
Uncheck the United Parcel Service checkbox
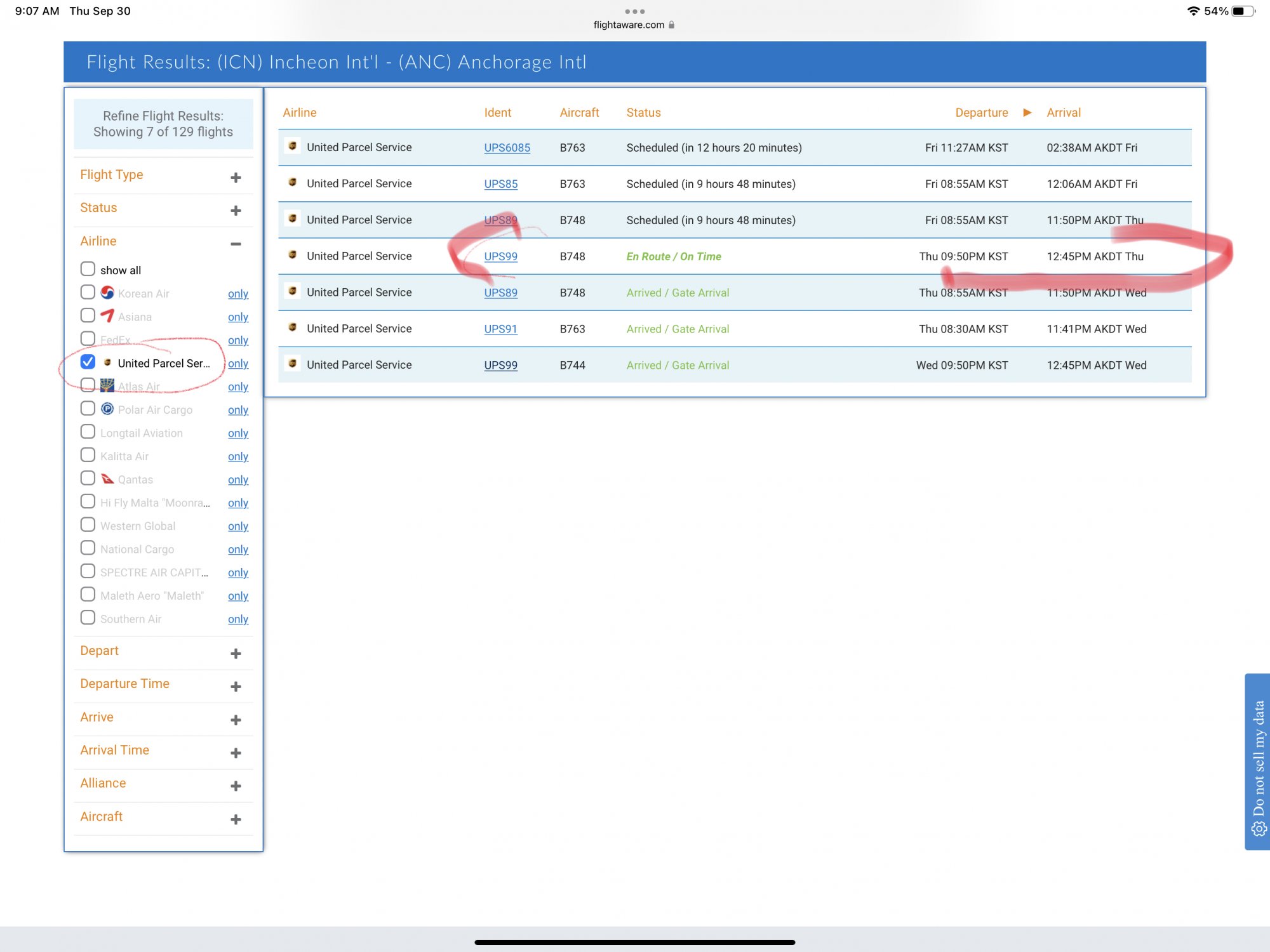tap(88, 362)
